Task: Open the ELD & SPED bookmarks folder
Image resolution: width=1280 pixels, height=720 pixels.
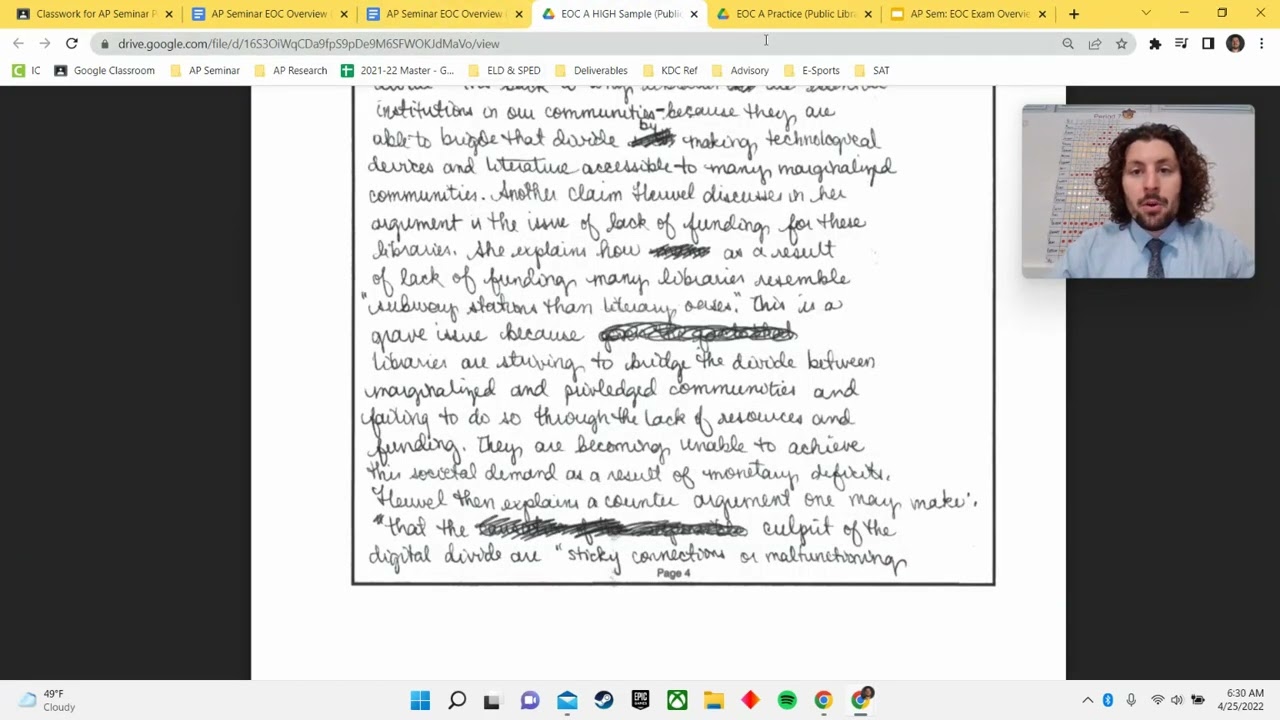Action: [504, 71]
